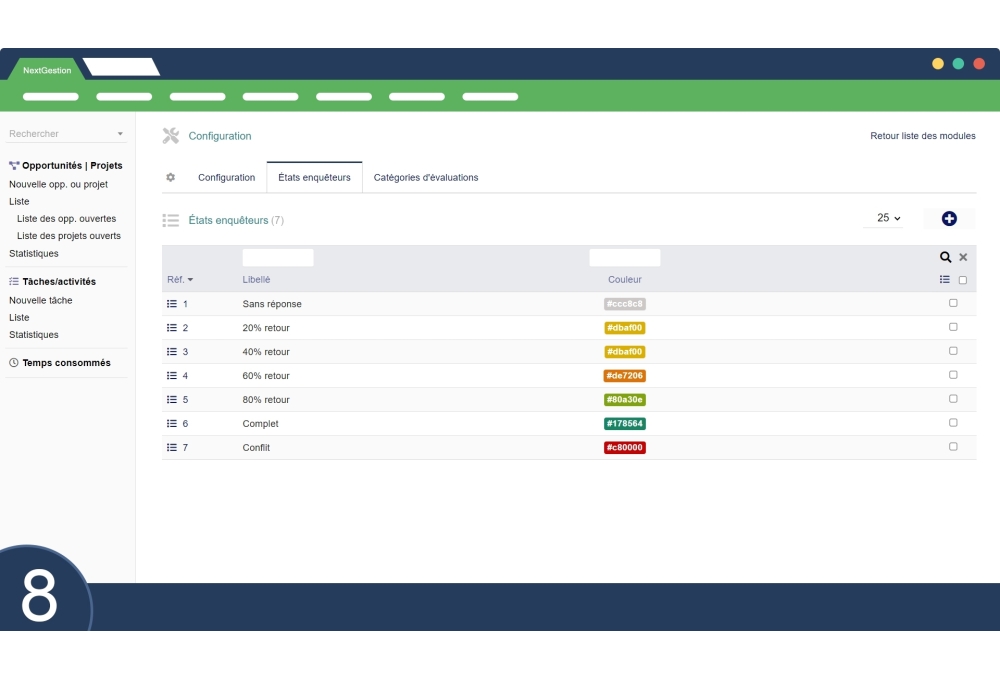Click the list icon on row 1
The width and height of the screenshot is (1000, 679).
171,303
